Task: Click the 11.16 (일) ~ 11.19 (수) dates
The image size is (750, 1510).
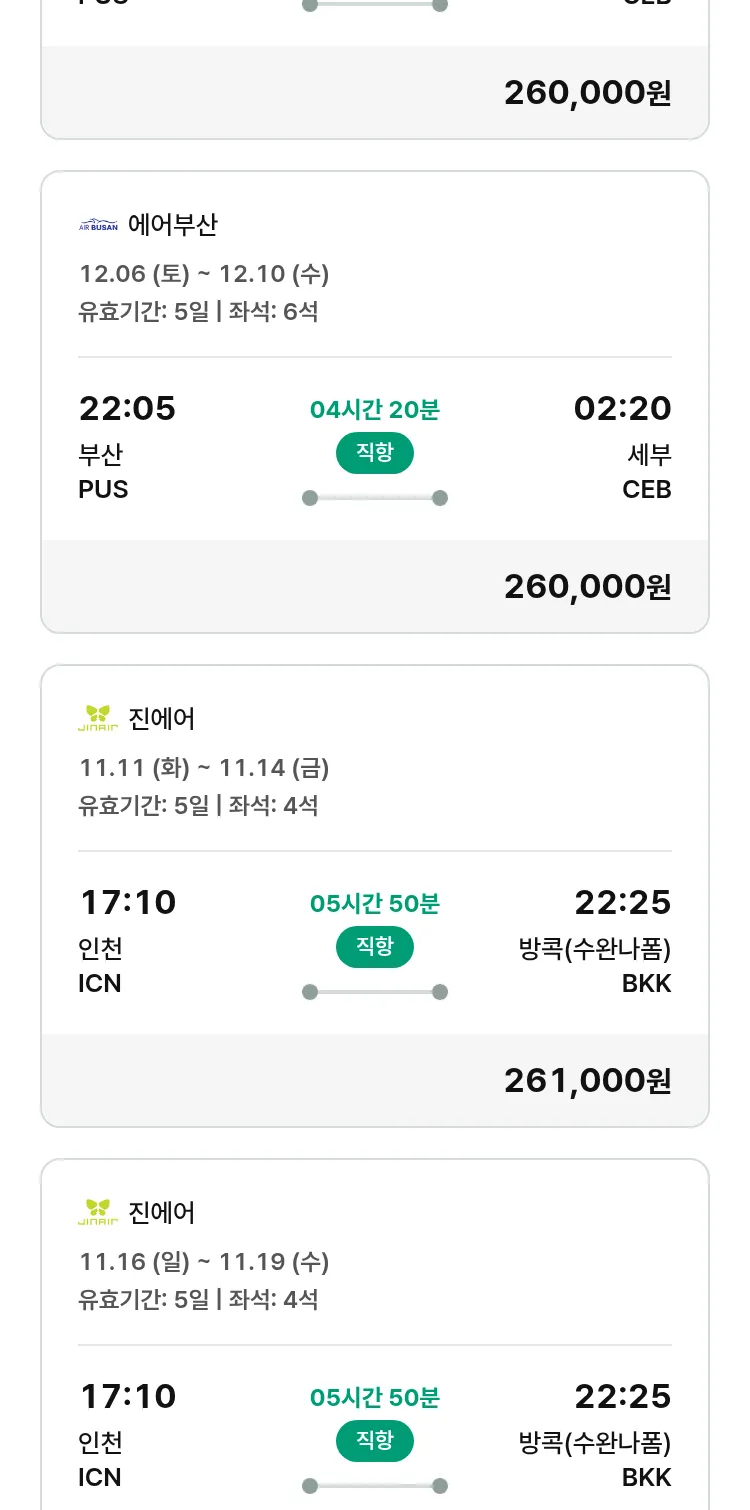Action: pos(204,1262)
